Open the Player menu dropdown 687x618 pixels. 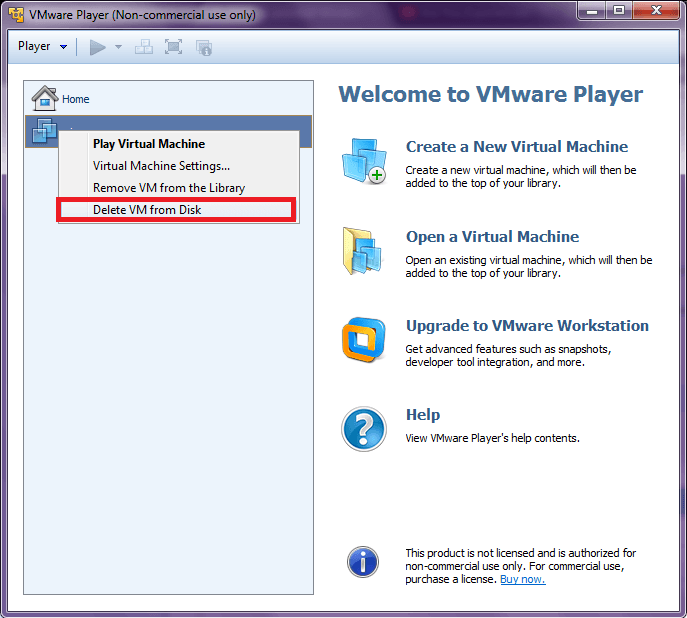[x=42, y=46]
